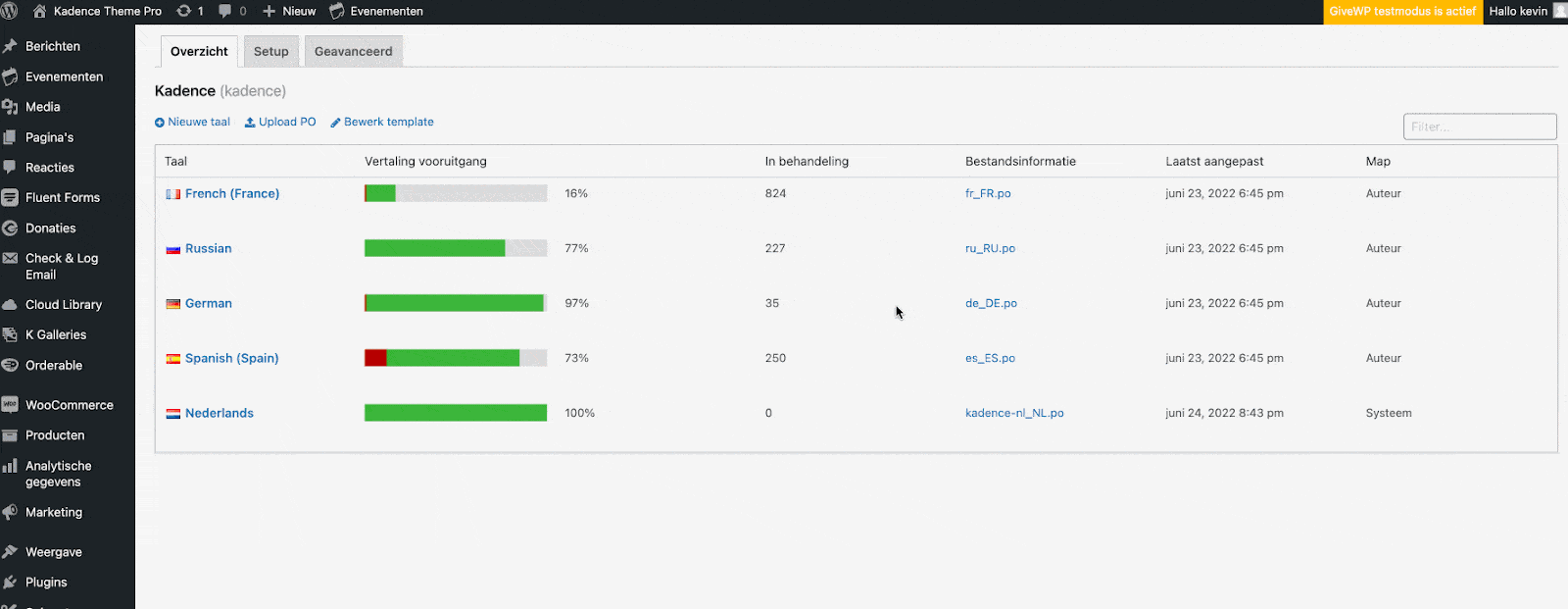Screen dimensions: 1568x609
Task: Click the GiveWP testmodus is actief notice
Action: [1402, 12]
